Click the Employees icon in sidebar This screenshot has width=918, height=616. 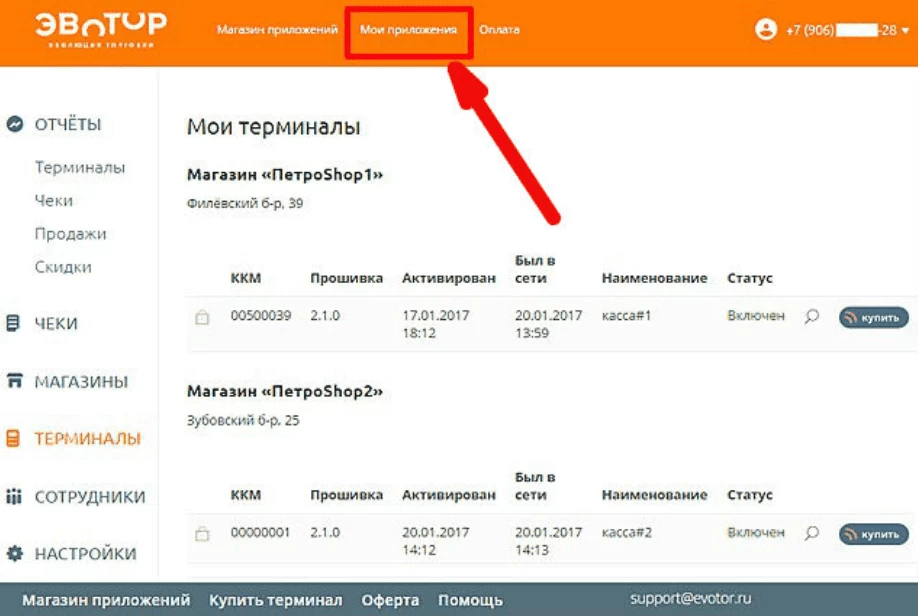pyautogui.click(x=14, y=497)
